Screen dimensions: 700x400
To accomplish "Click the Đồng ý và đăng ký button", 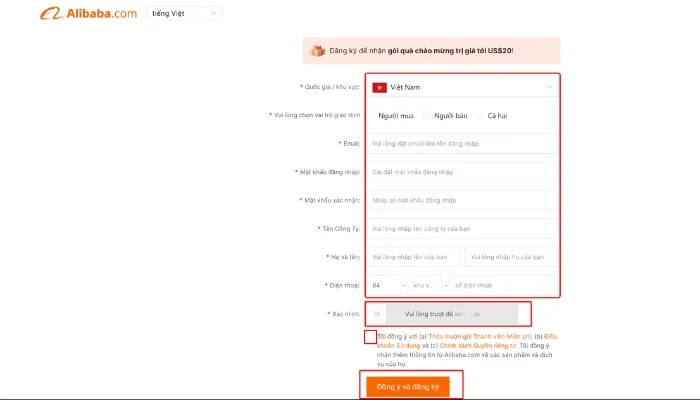I will coord(408,387).
